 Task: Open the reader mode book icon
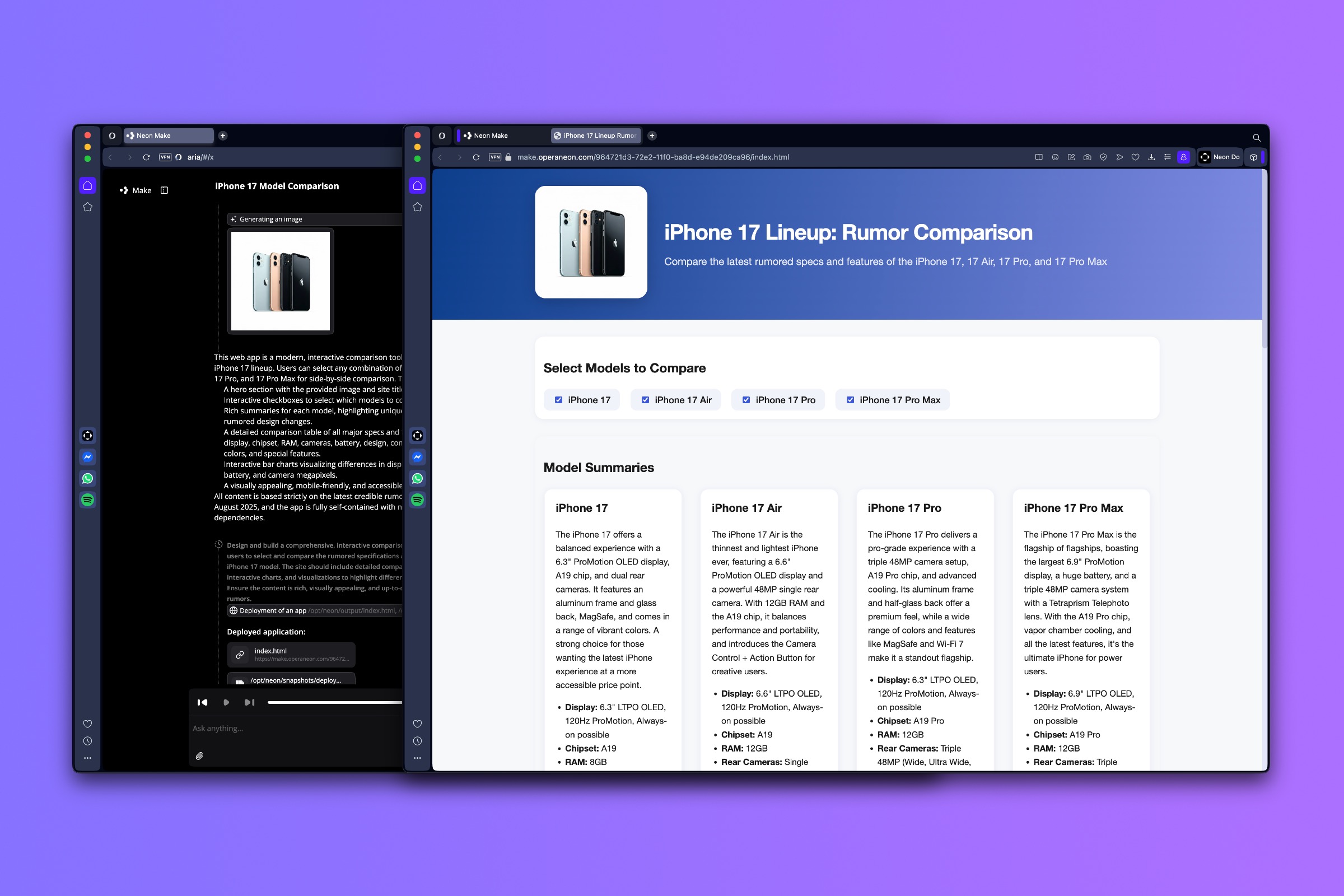point(1039,157)
